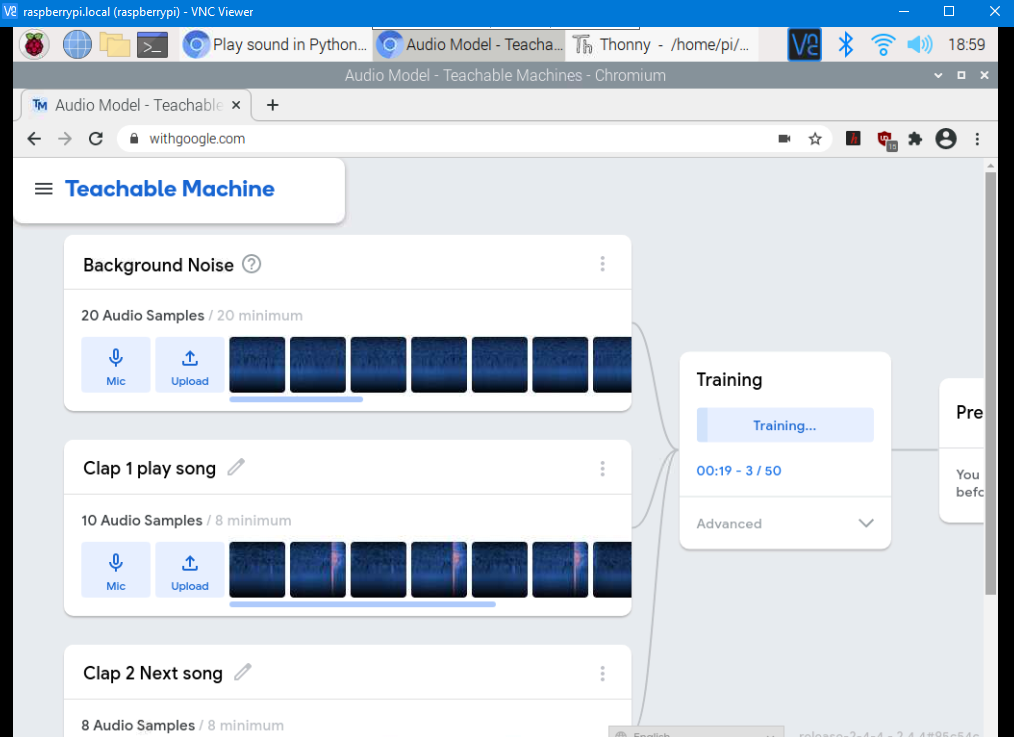The width and height of the screenshot is (1014, 737).
Task: Open the Teachable Machine hamburger menu
Action: [x=43, y=189]
